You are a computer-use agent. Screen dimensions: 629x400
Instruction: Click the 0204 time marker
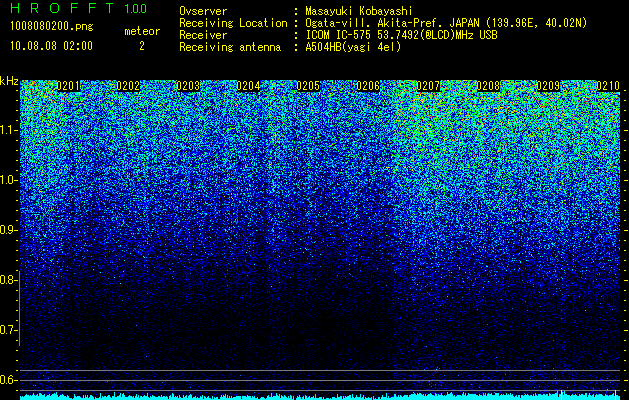(248, 86)
